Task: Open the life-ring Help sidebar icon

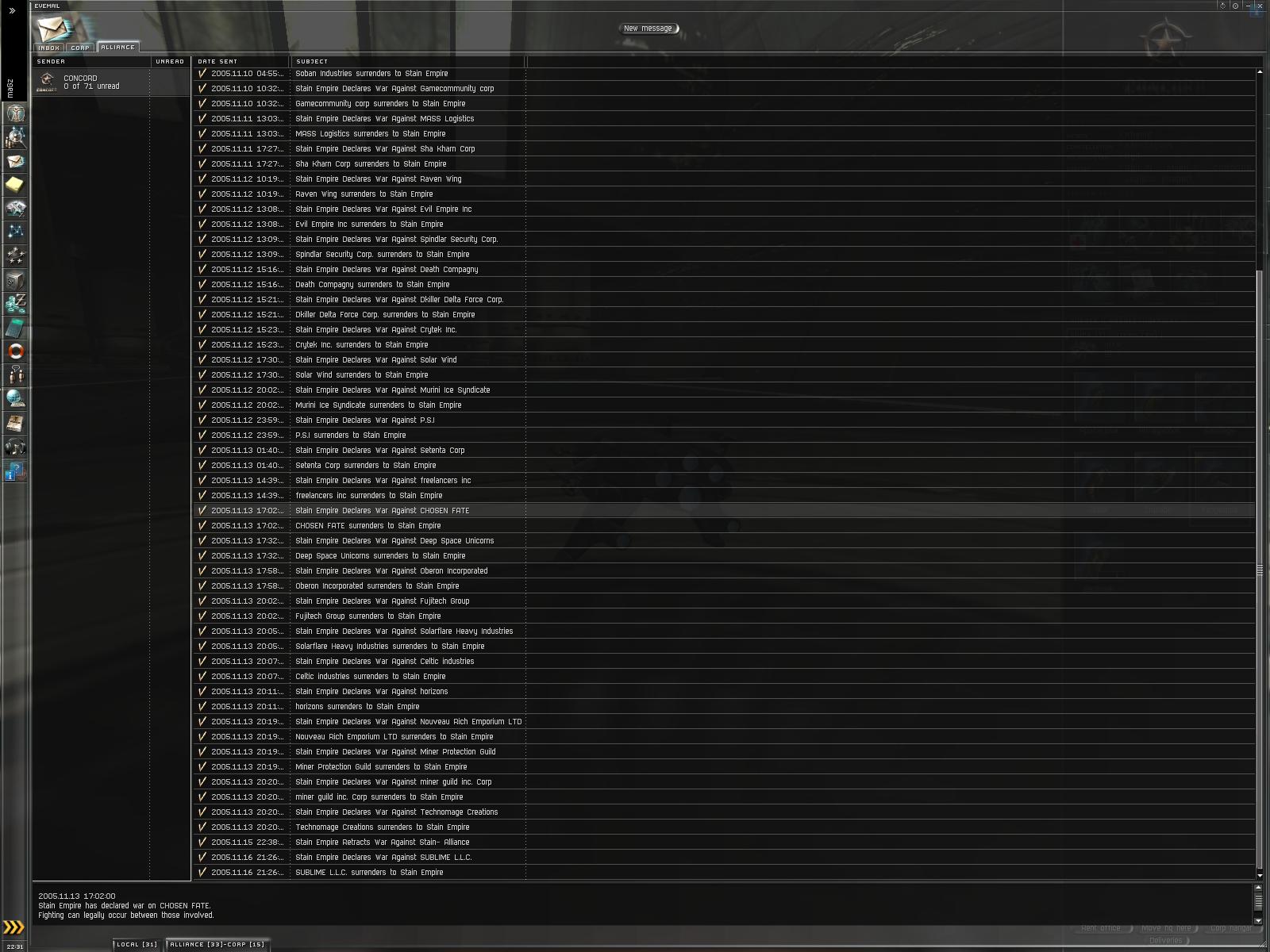Action: pyautogui.click(x=16, y=351)
